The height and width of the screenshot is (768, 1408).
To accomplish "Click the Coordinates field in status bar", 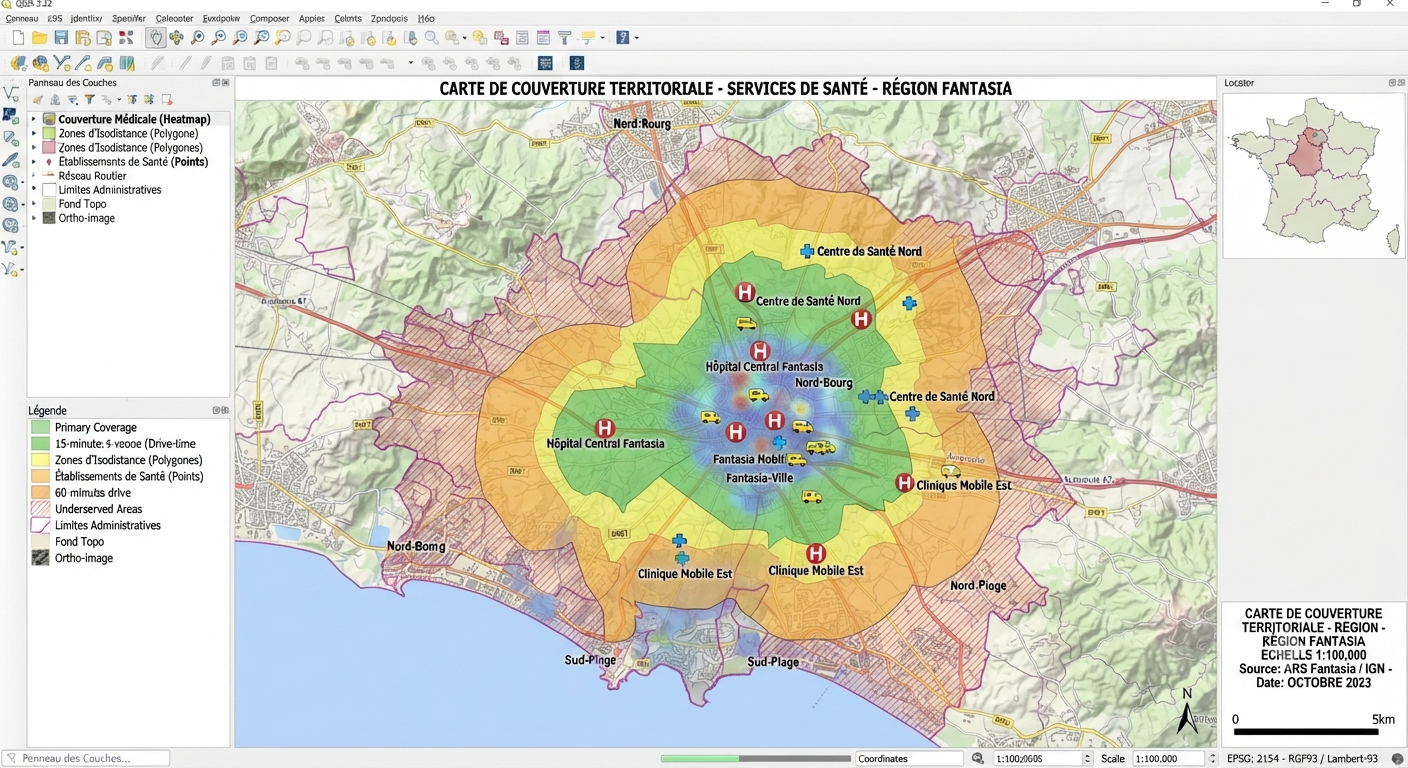I will (909, 759).
